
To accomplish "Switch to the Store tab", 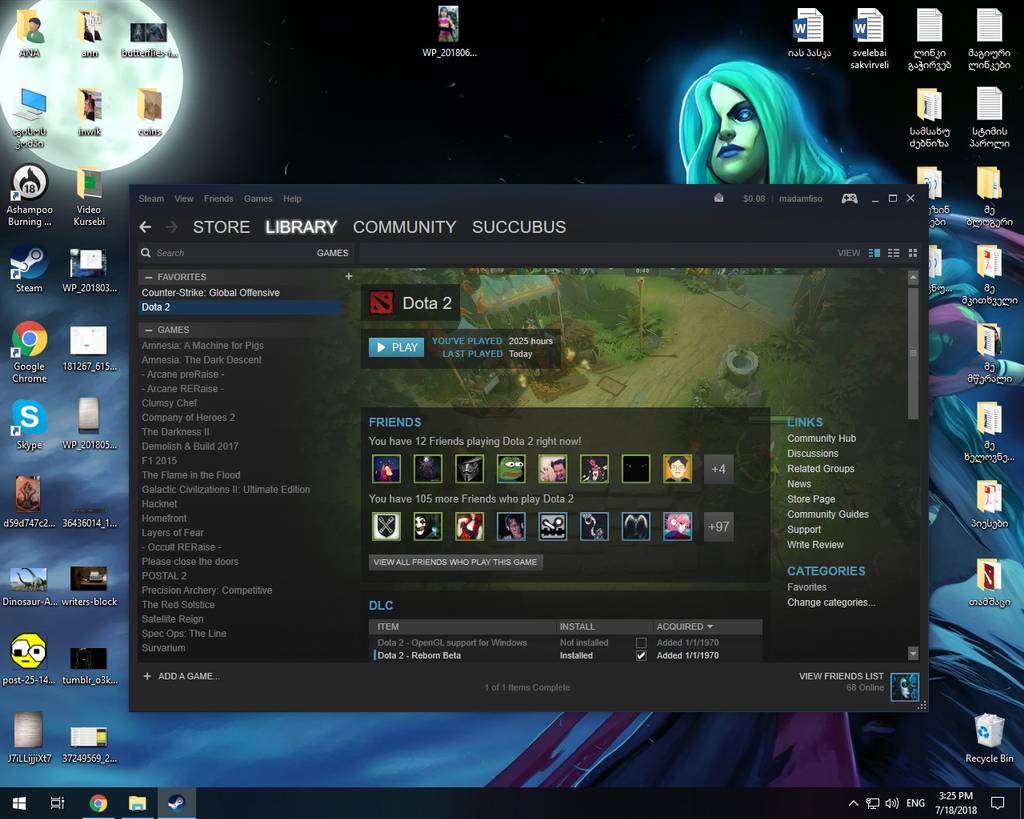I will tap(221, 227).
